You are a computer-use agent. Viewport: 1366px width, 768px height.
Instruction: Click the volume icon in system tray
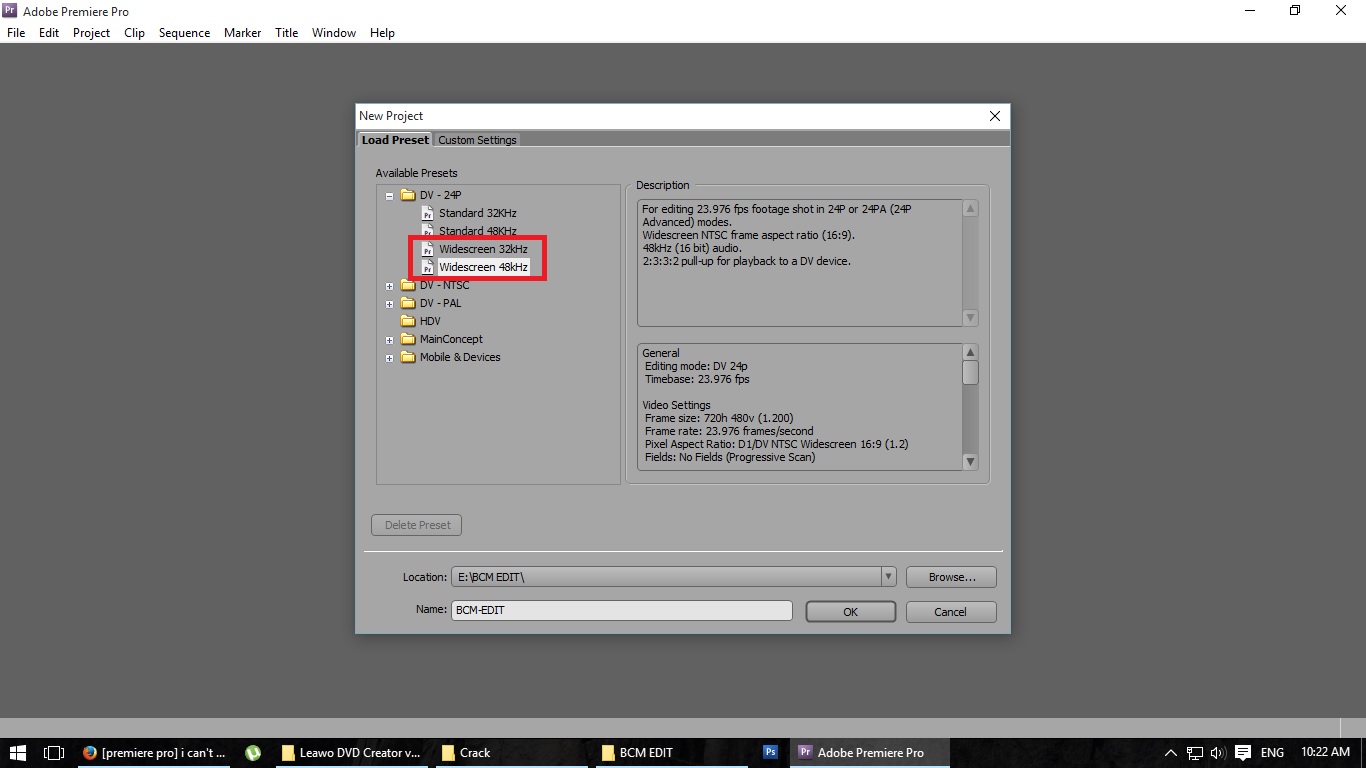1217,753
